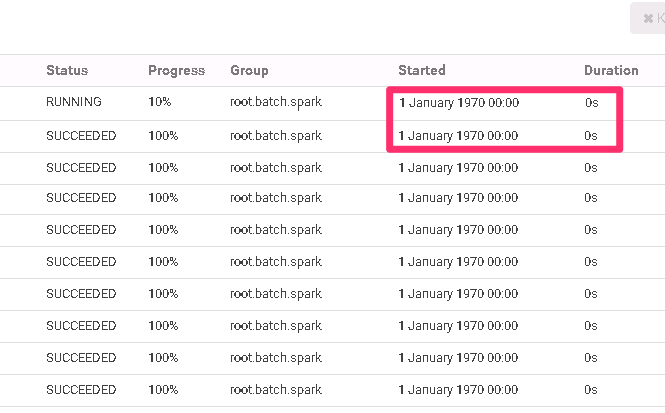665x413 pixels.
Task: Select the first SUCCEEDED job's status
Action: [x=81, y=135]
